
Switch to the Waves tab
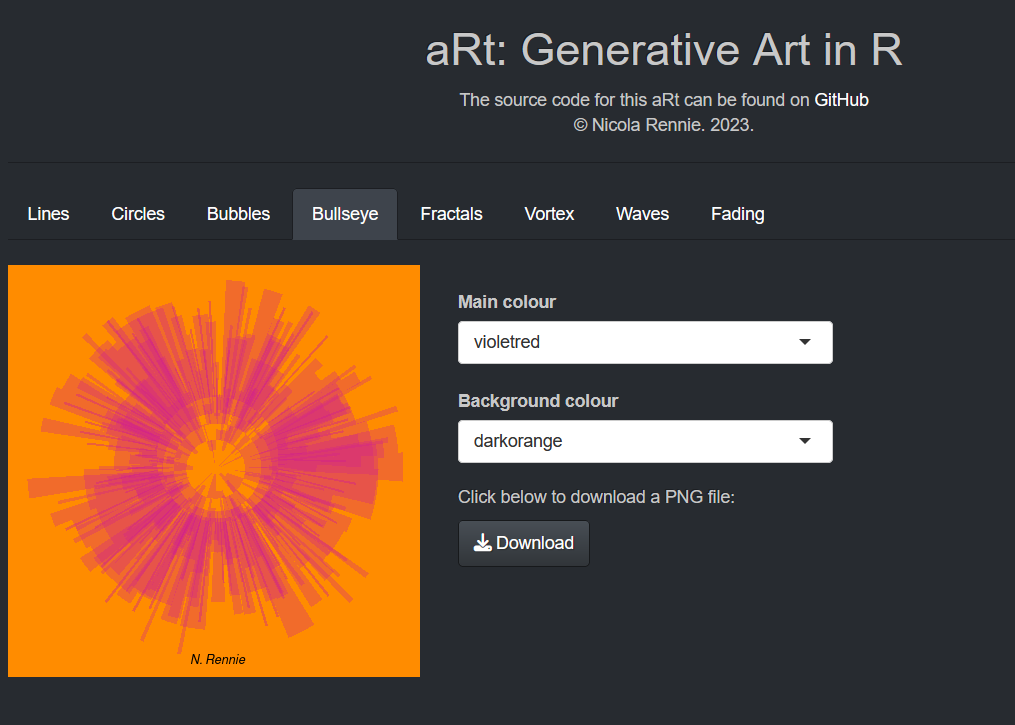[x=642, y=214]
